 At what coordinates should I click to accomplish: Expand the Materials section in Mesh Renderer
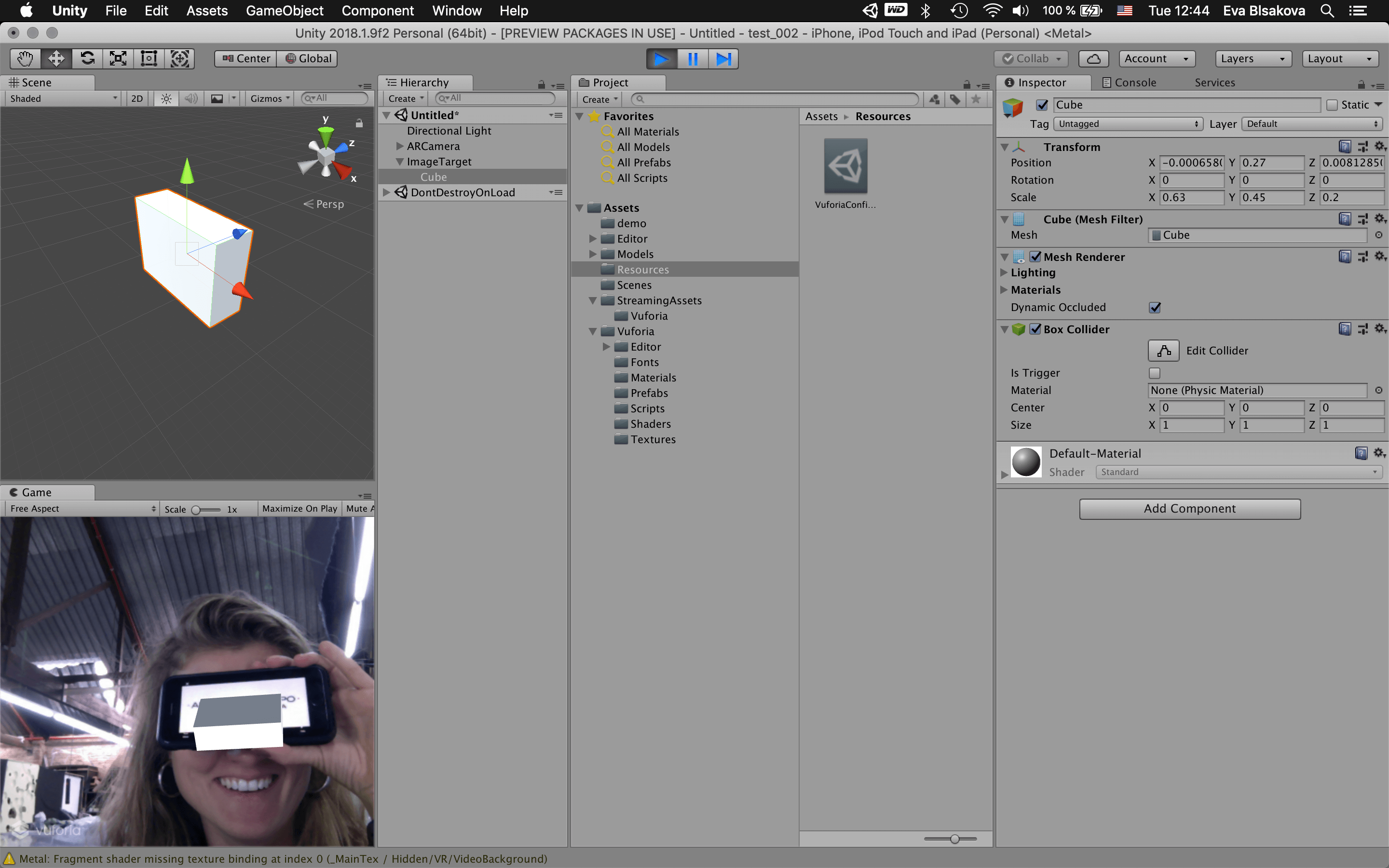(1004, 290)
